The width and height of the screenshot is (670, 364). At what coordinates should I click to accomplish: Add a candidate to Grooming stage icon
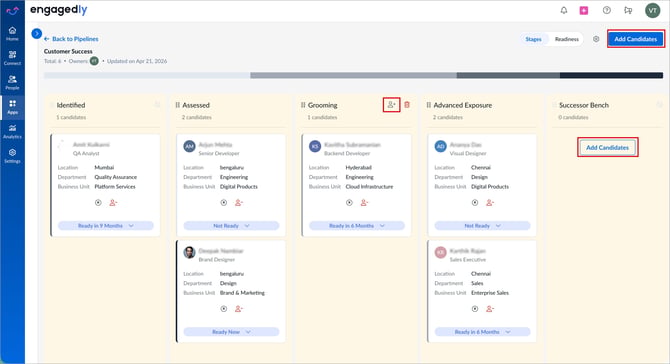(x=391, y=105)
